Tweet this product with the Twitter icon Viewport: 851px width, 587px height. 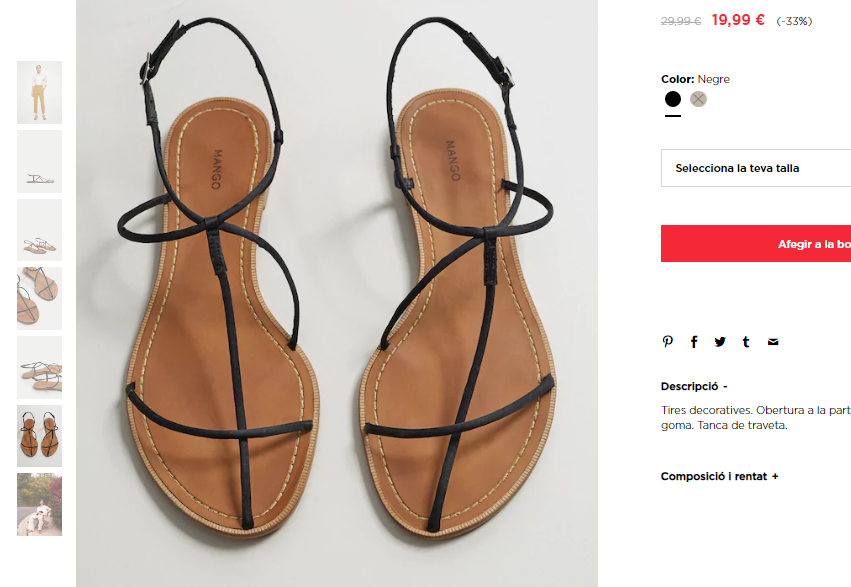(x=720, y=342)
